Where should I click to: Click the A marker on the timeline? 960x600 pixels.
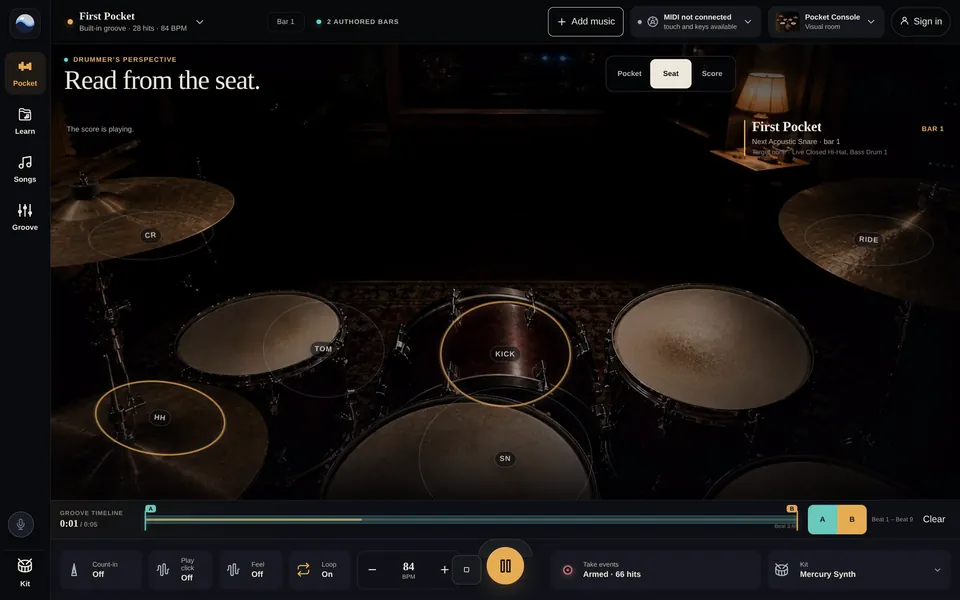(151, 509)
